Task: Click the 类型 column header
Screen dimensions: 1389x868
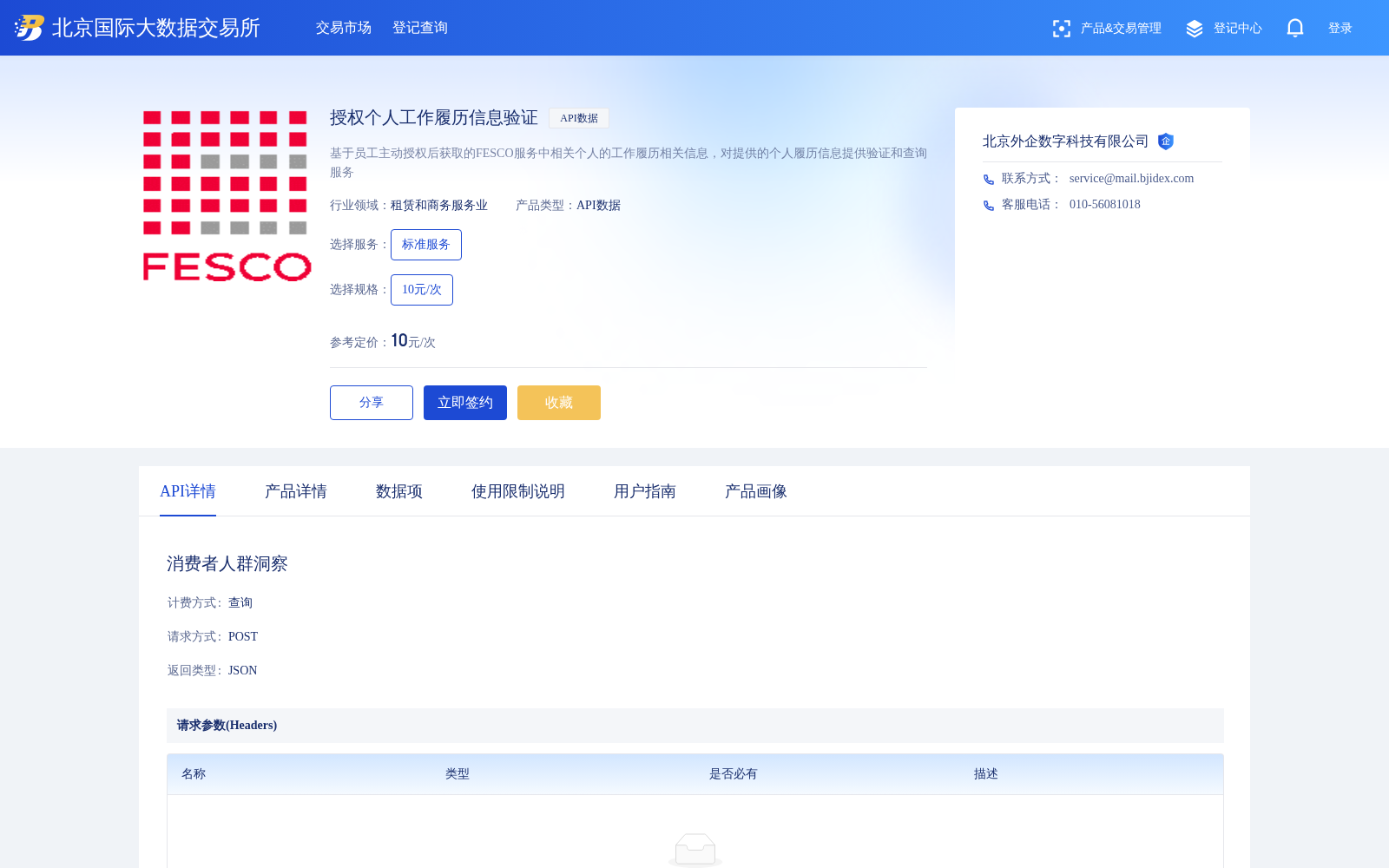Action: point(458,774)
